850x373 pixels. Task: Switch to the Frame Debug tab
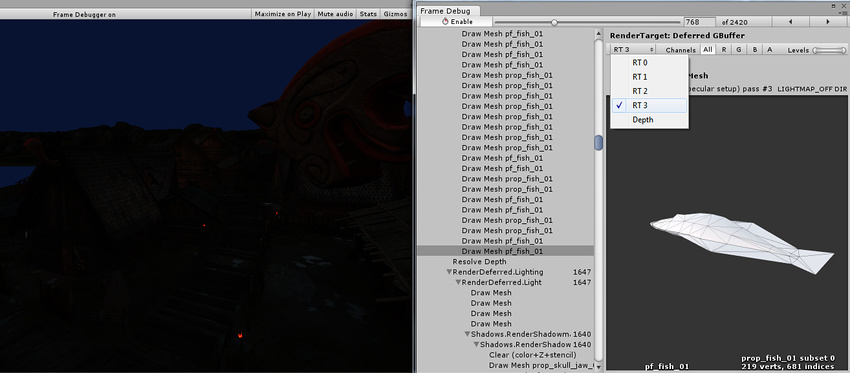click(445, 11)
